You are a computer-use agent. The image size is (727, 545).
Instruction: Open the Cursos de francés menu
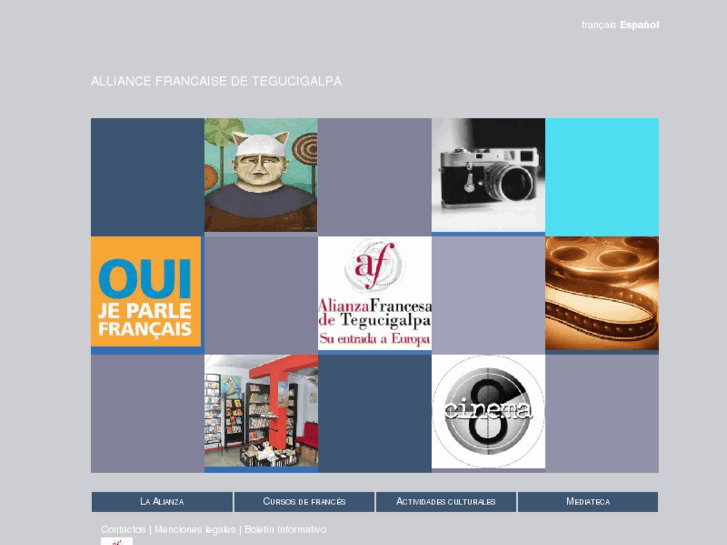point(304,502)
